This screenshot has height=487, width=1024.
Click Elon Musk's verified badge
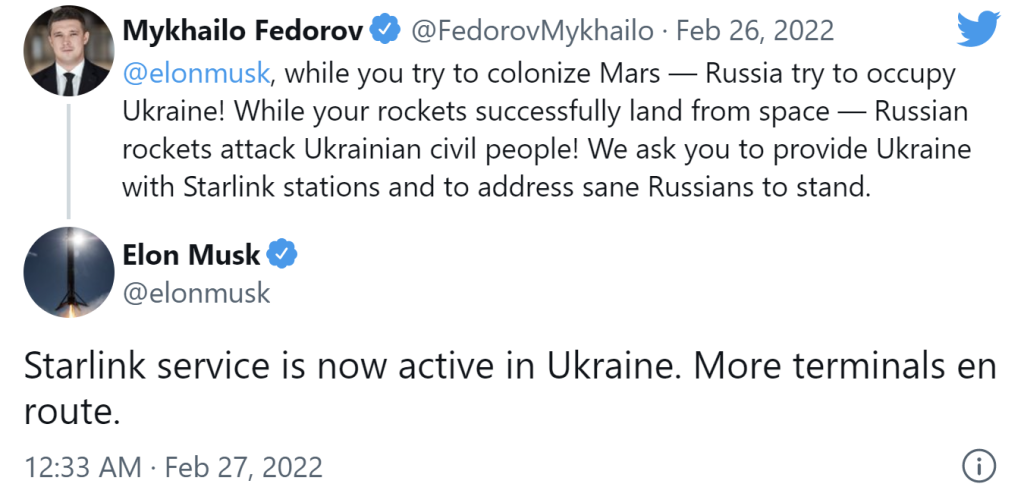283,255
